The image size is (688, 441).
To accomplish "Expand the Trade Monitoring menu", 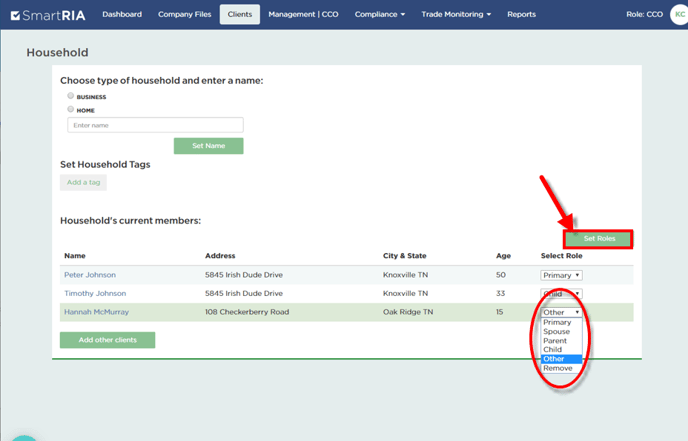I will (x=456, y=14).
